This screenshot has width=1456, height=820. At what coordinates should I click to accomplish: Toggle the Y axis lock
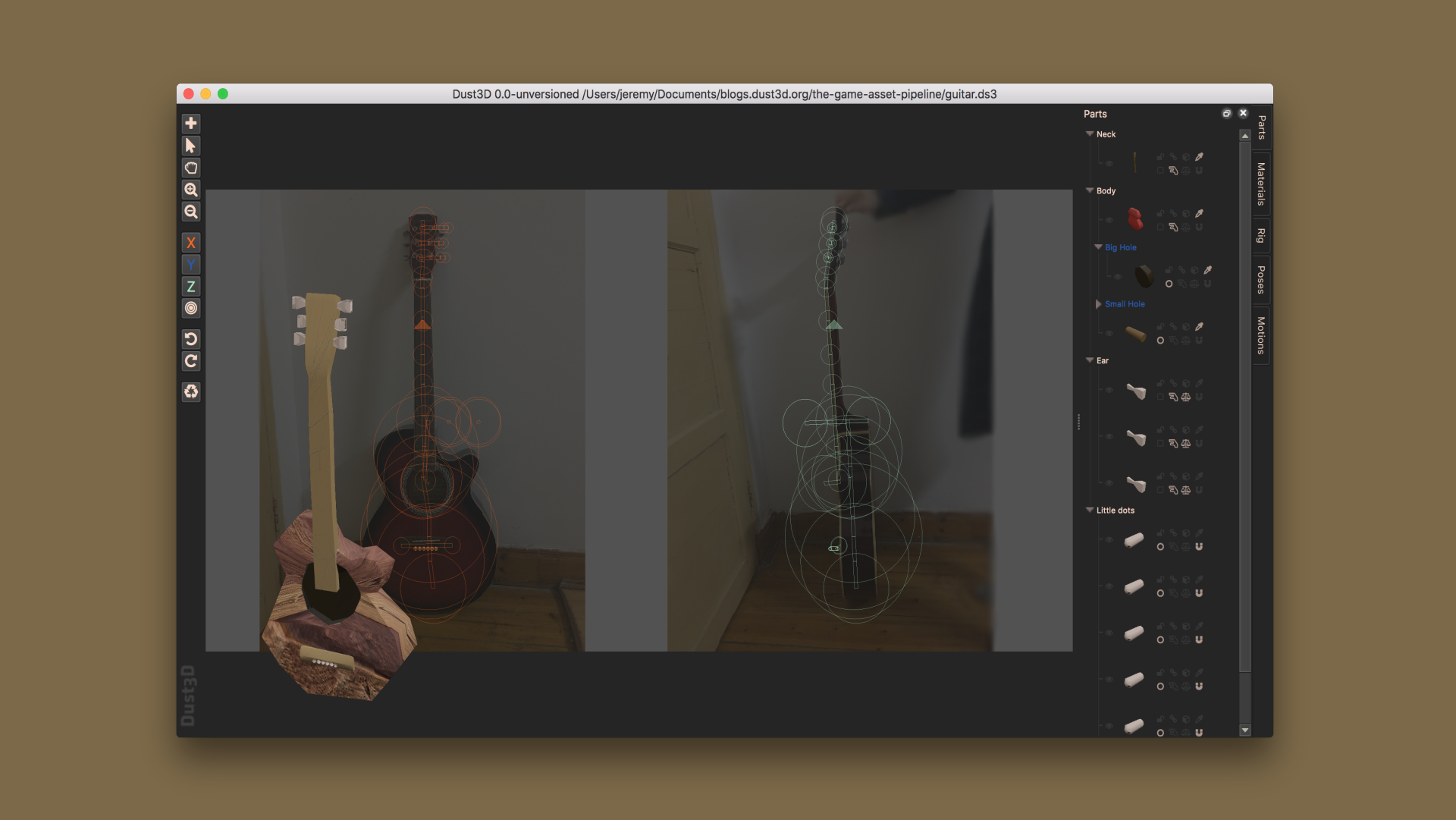click(x=191, y=265)
